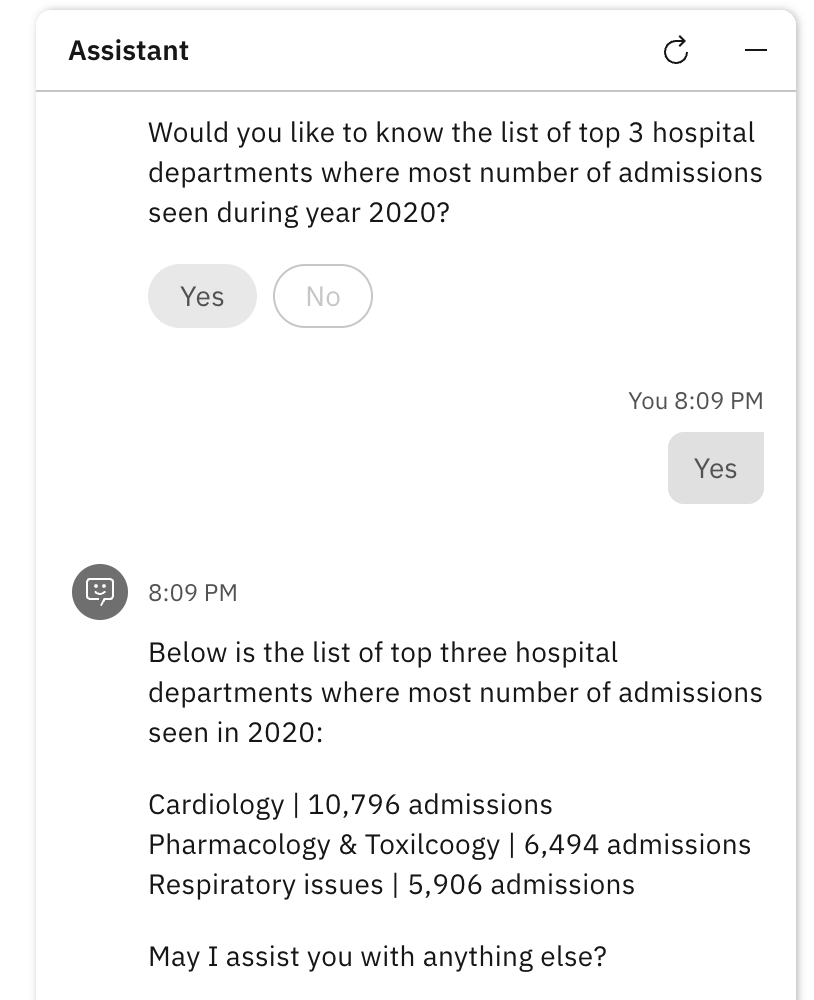The image size is (814, 1000).
Task: Click the "Pharmacology & Toxilcoogy" department name
Action: (x=324, y=845)
